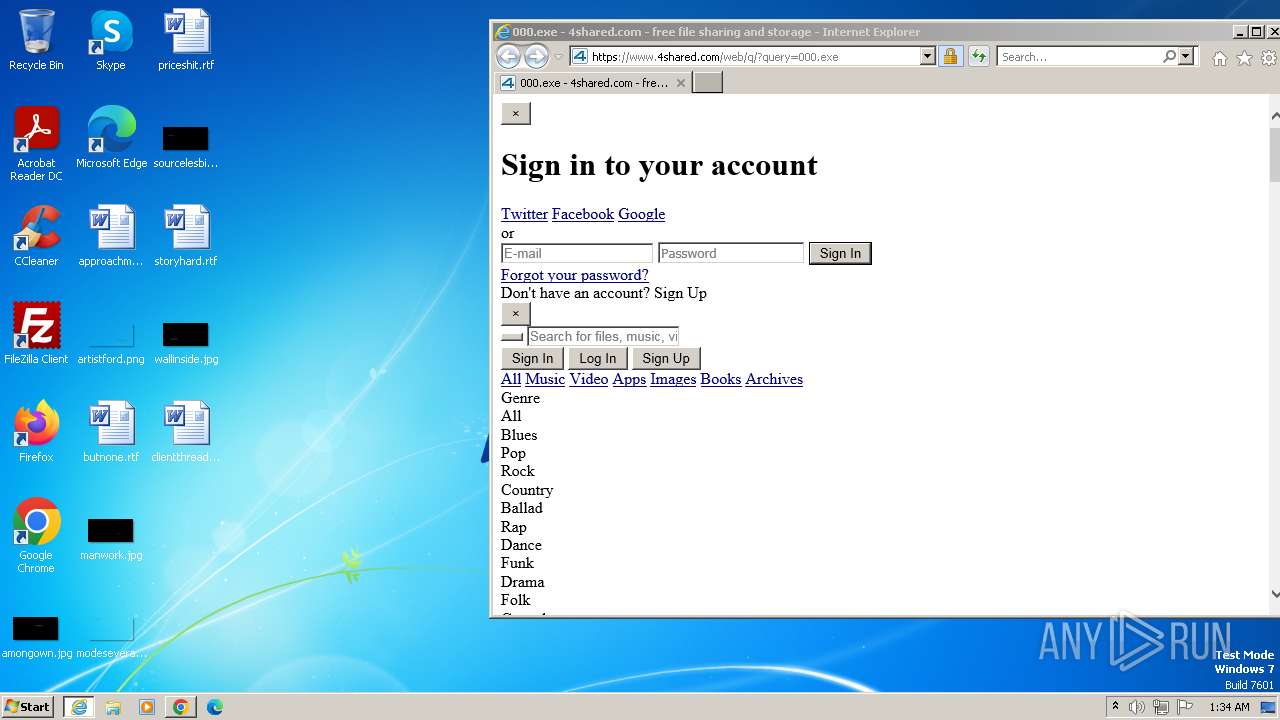Open the Microsoft Edge desktop shortcut
Image resolution: width=1280 pixels, height=720 pixels.
111,138
